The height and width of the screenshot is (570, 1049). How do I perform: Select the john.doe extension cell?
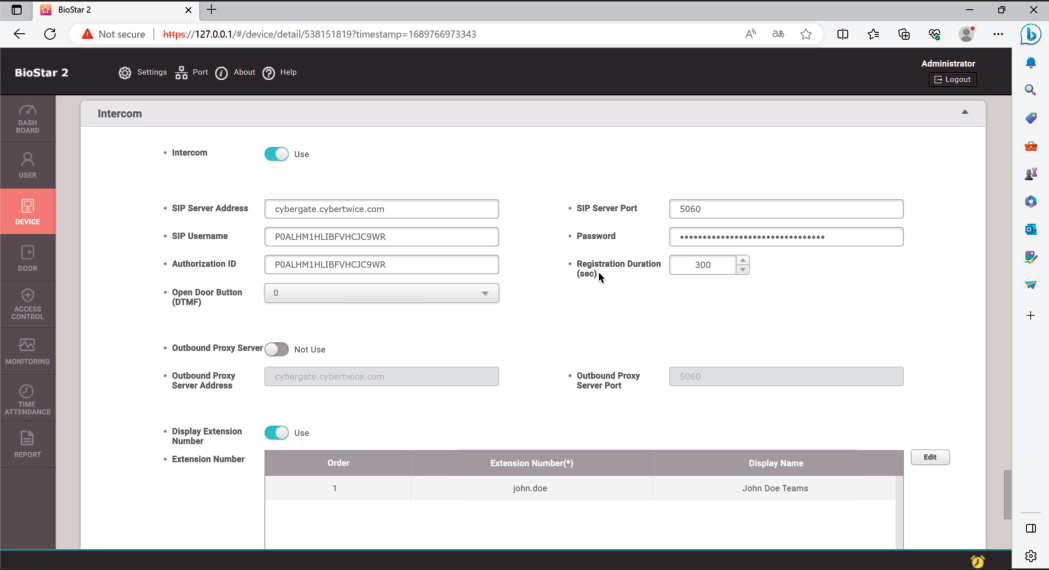[x=530, y=488]
